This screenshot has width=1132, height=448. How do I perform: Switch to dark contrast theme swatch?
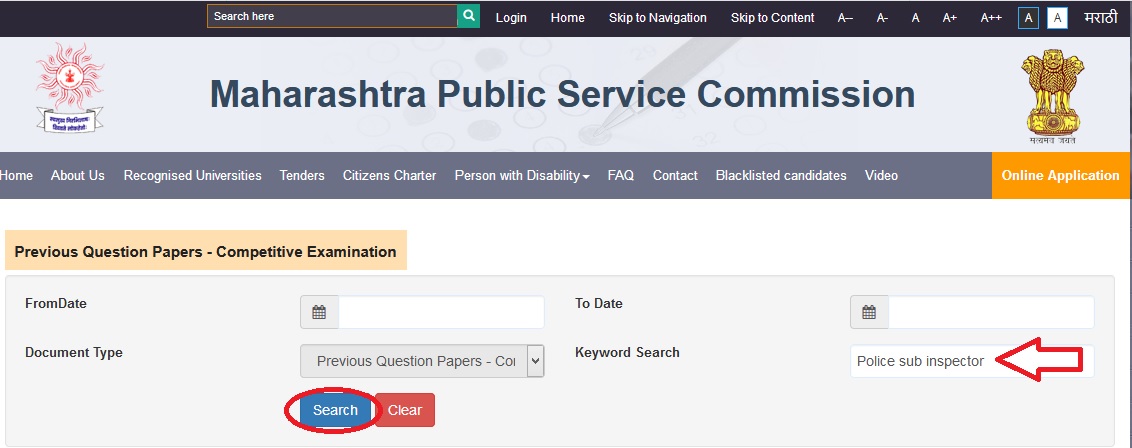(1028, 18)
